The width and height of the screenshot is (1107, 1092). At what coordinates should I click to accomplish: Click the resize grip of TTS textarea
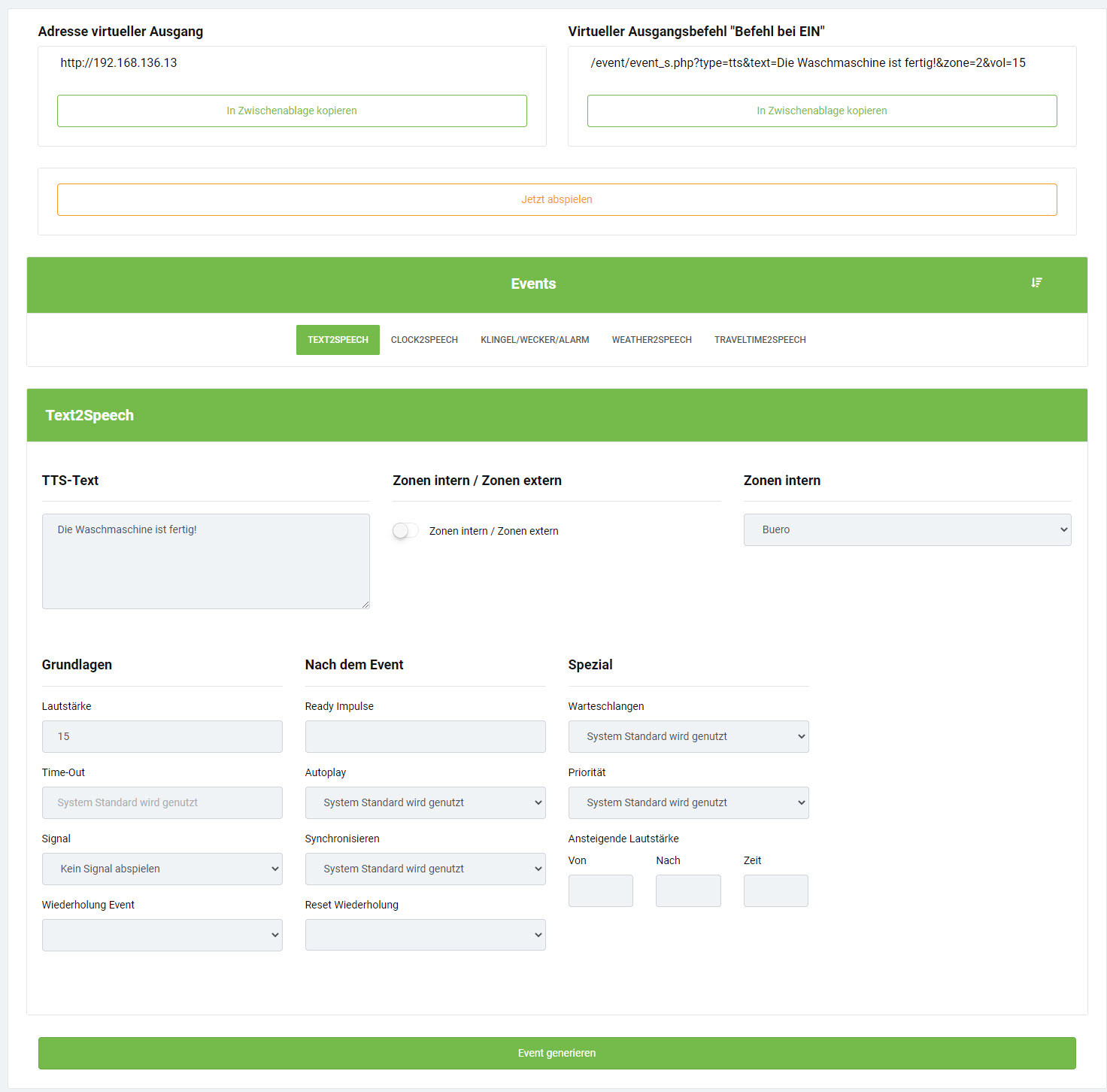tap(365, 605)
